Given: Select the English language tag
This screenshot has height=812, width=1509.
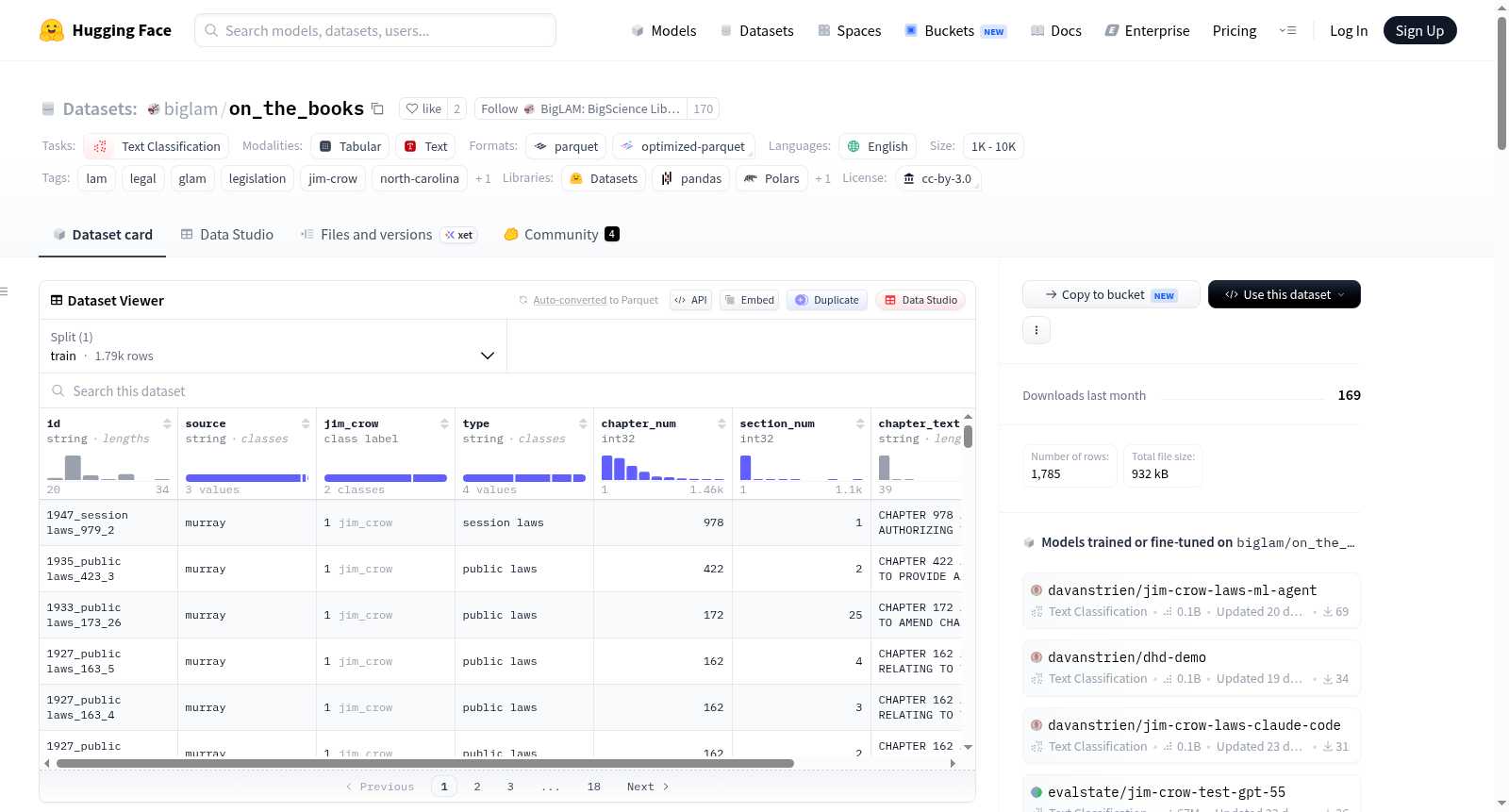Looking at the screenshot, I should point(877,146).
